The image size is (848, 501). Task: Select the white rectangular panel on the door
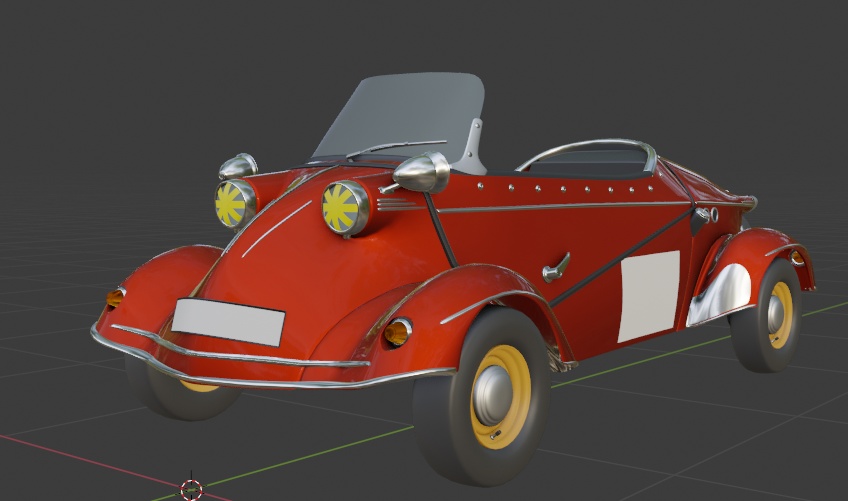pos(648,295)
